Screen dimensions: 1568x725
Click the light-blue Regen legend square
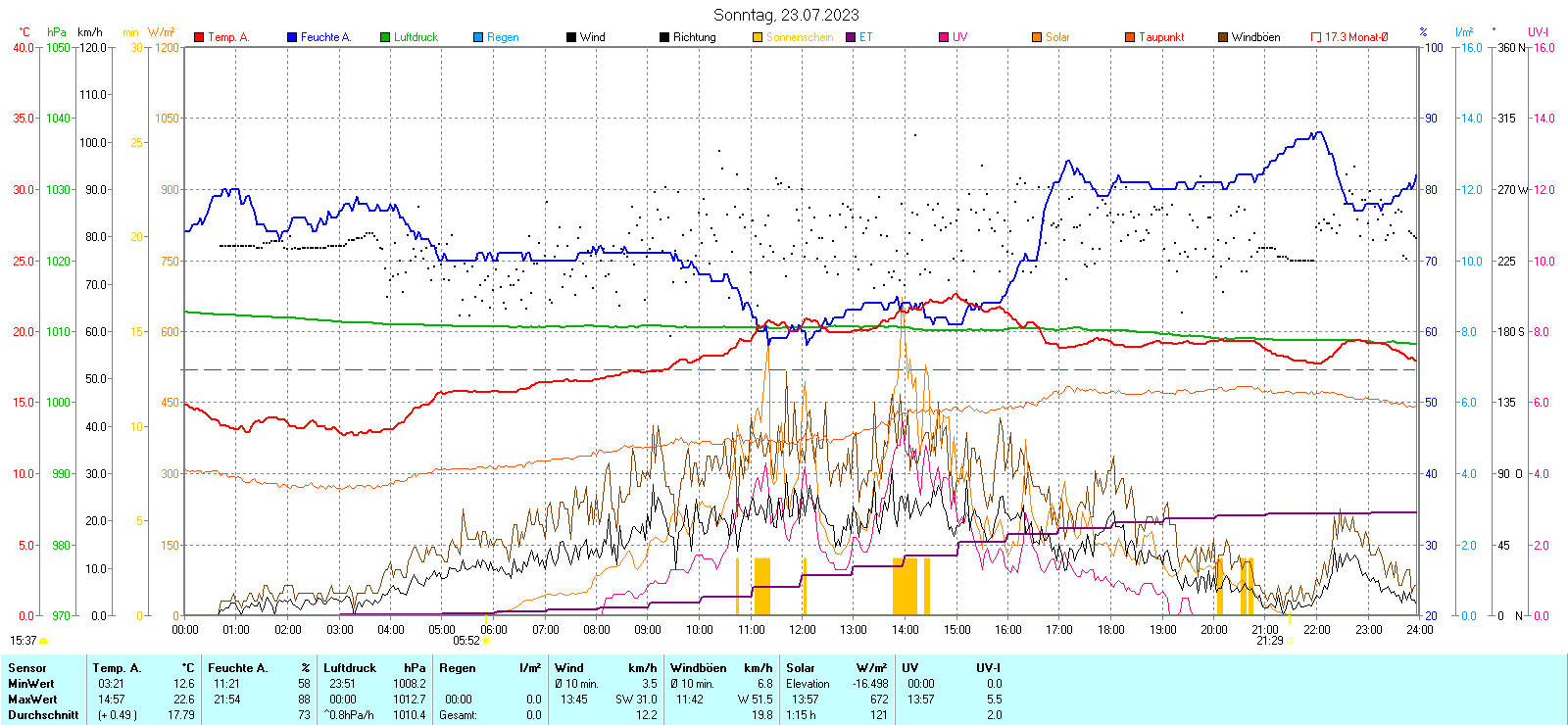478,37
